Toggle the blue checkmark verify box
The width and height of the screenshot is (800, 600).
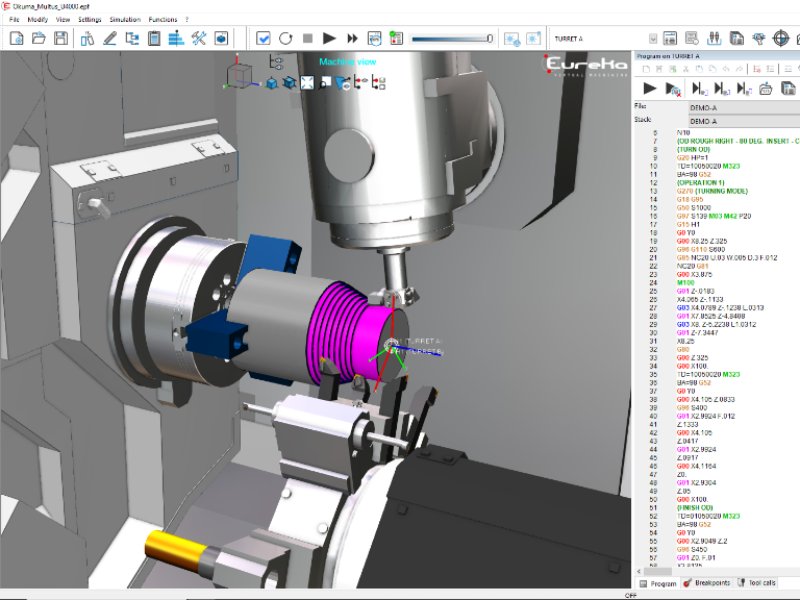tap(263, 38)
